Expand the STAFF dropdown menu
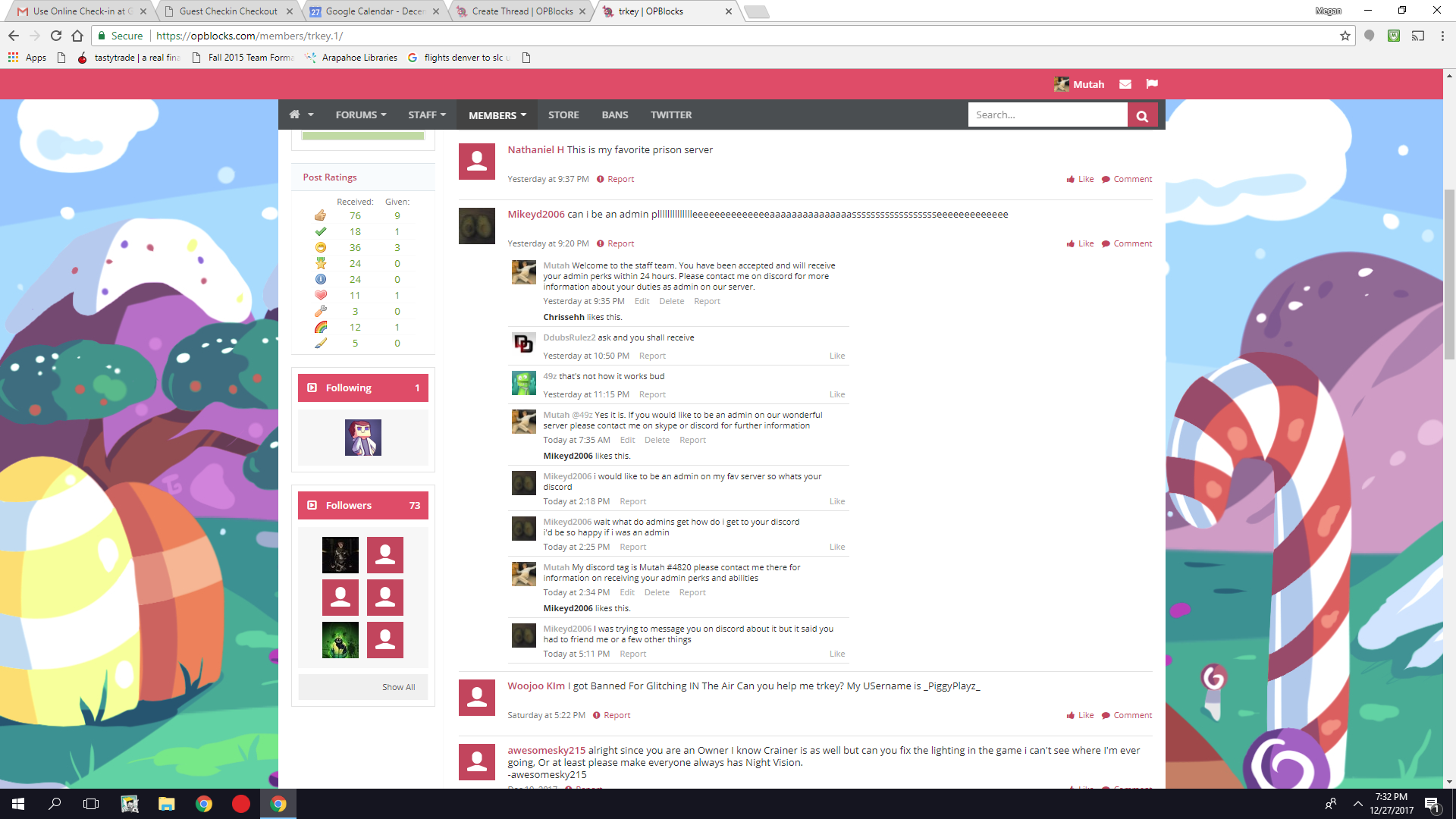1456x819 pixels. coord(427,115)
